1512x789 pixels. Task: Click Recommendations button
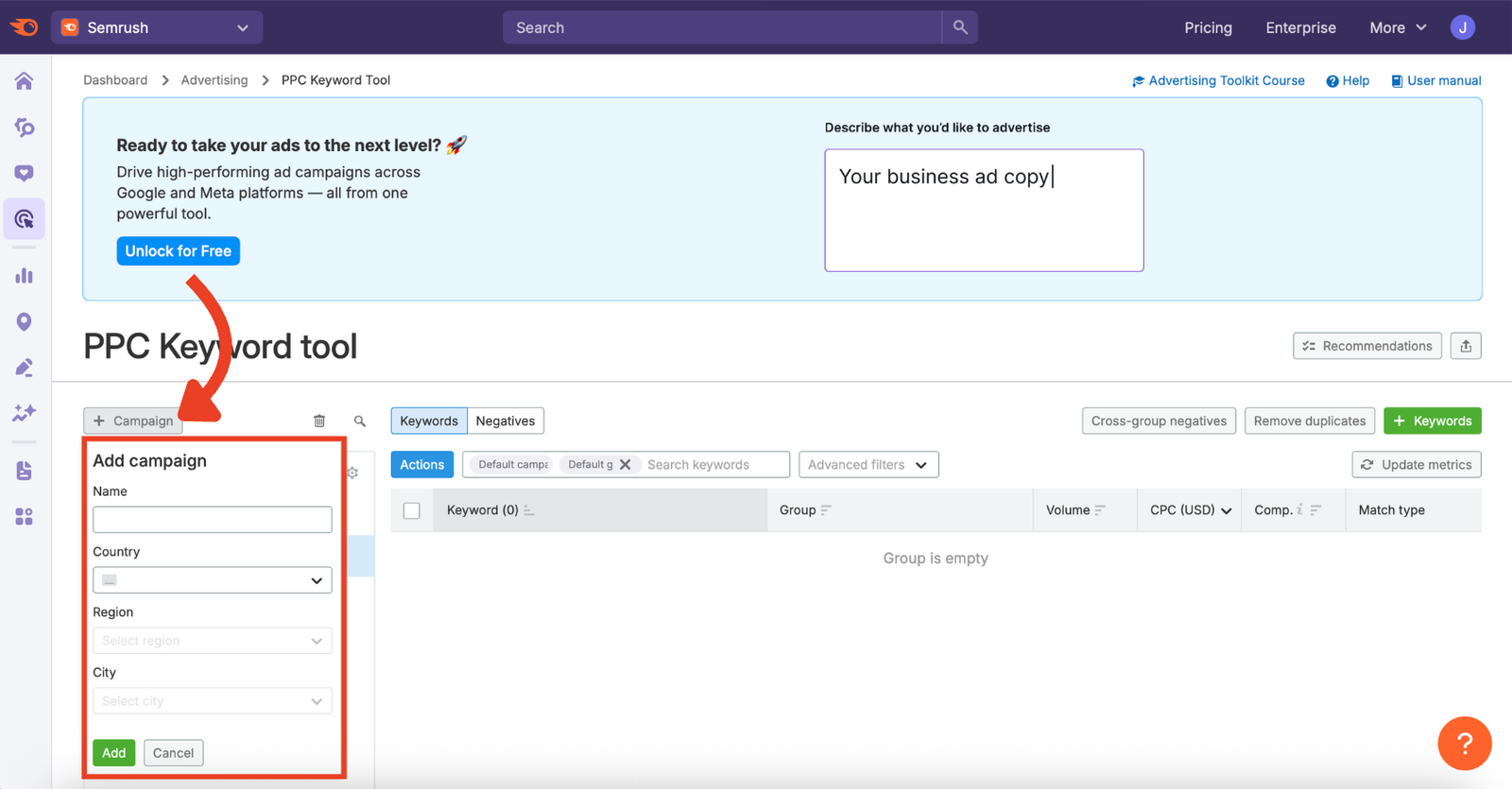tap(1367, 346)
